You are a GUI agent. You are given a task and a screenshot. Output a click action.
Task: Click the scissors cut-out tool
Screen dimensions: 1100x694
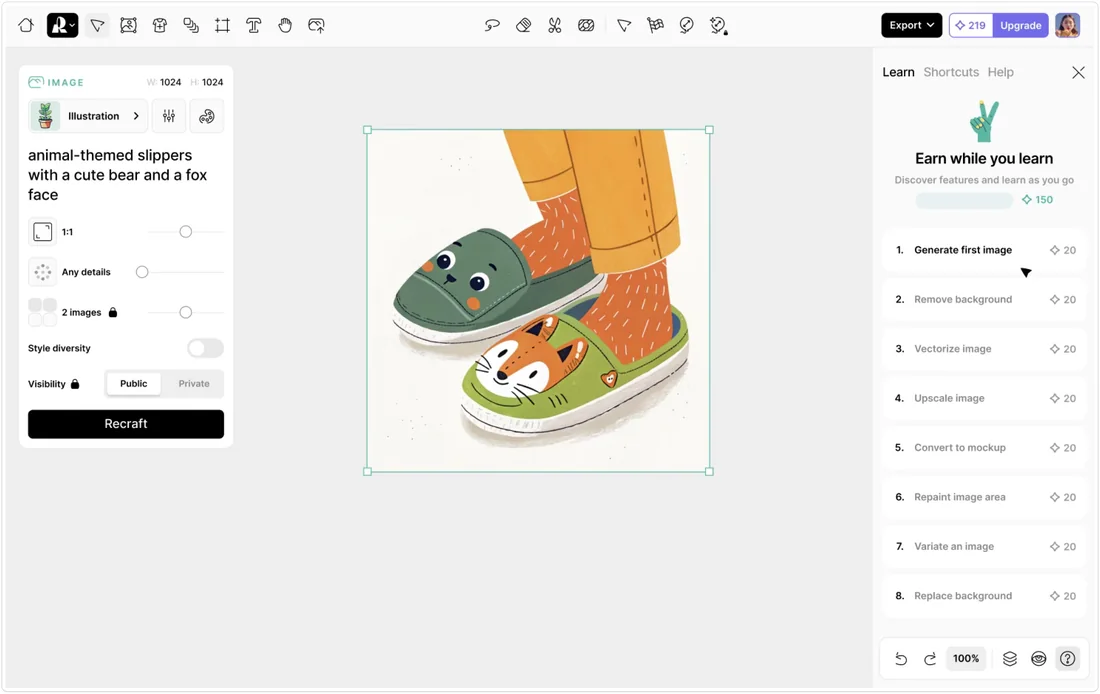click(555, 25)
